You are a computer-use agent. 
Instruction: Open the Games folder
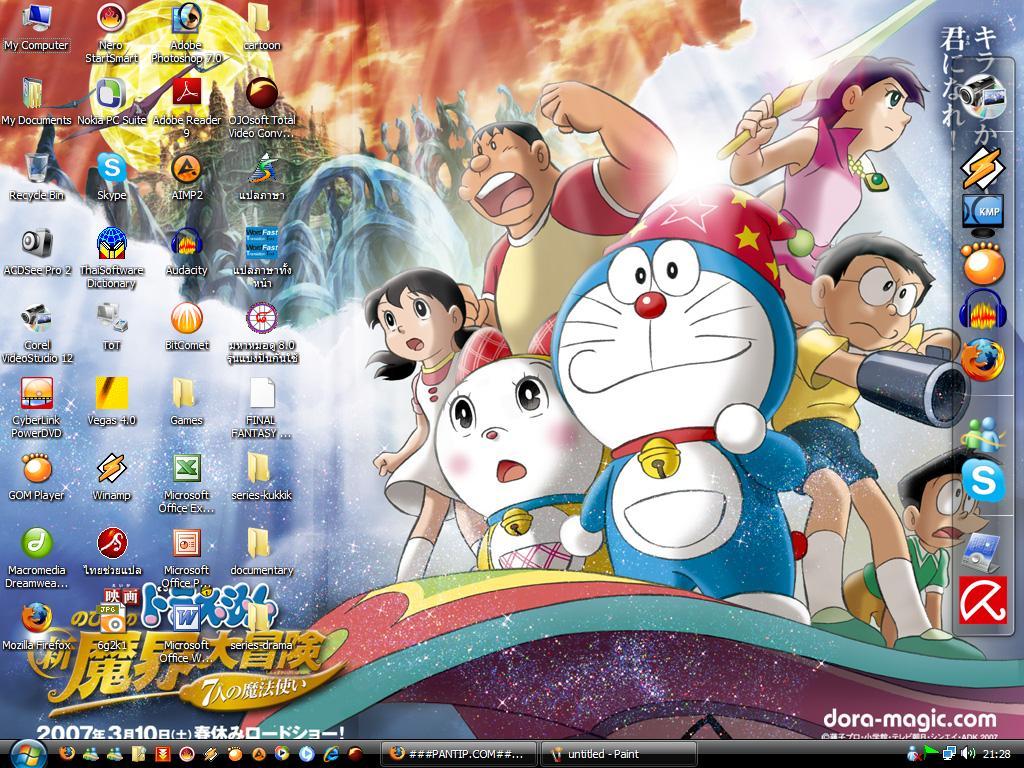[187, 402]
